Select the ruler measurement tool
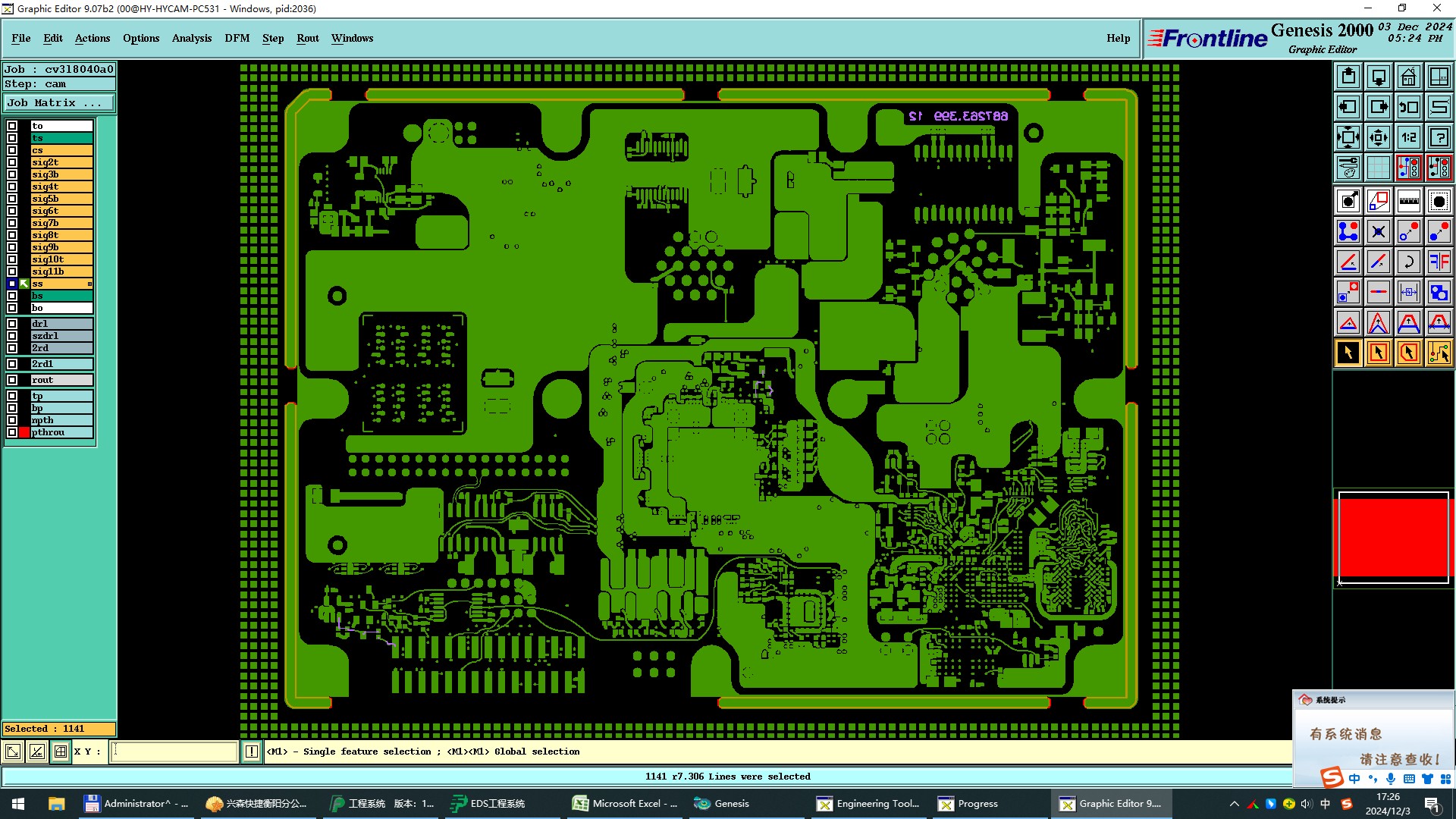This screenshot has height=819, width=1456. [x=1408, y=201]
